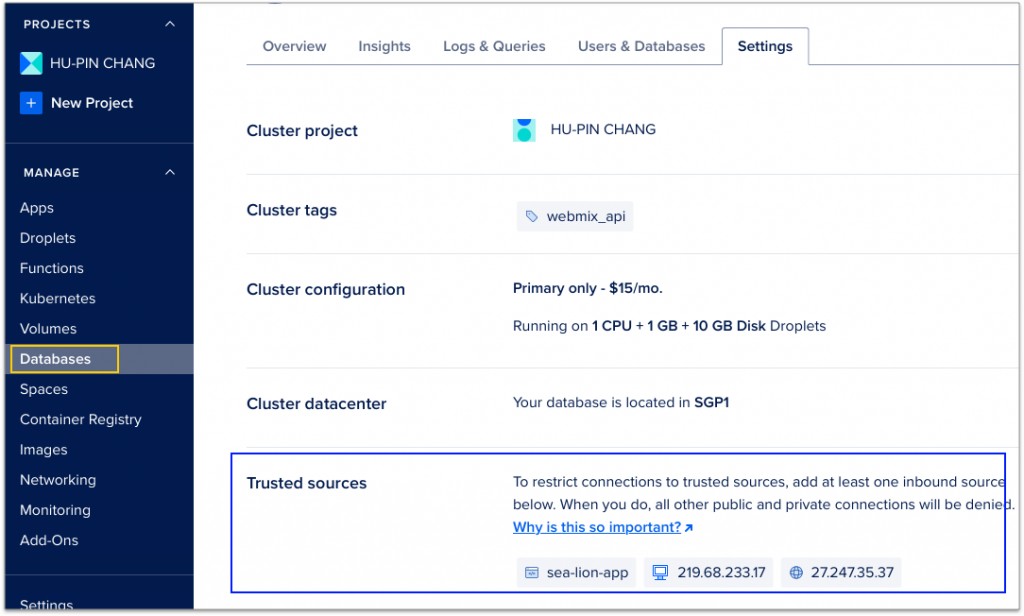This screenshot has width=1024, height=616.
Task: Open Container Registry in the sidebar
Action: (80, 419)
